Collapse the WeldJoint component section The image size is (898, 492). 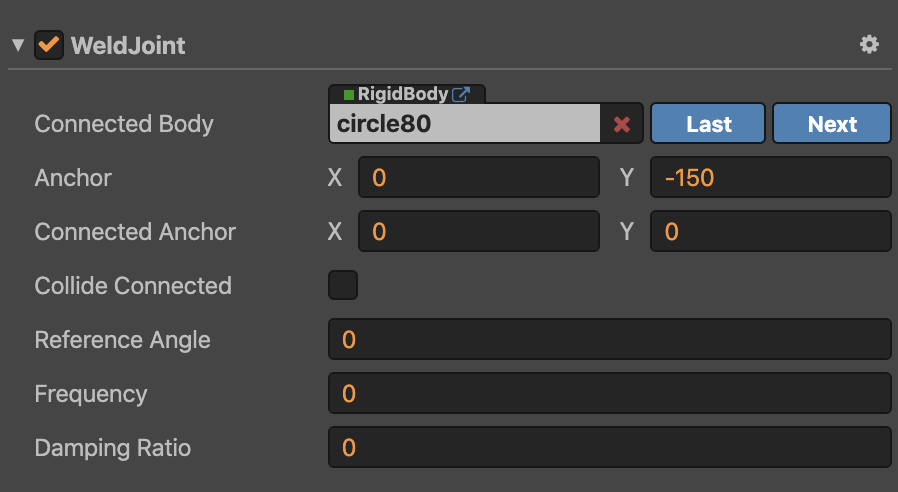point(17,46)
